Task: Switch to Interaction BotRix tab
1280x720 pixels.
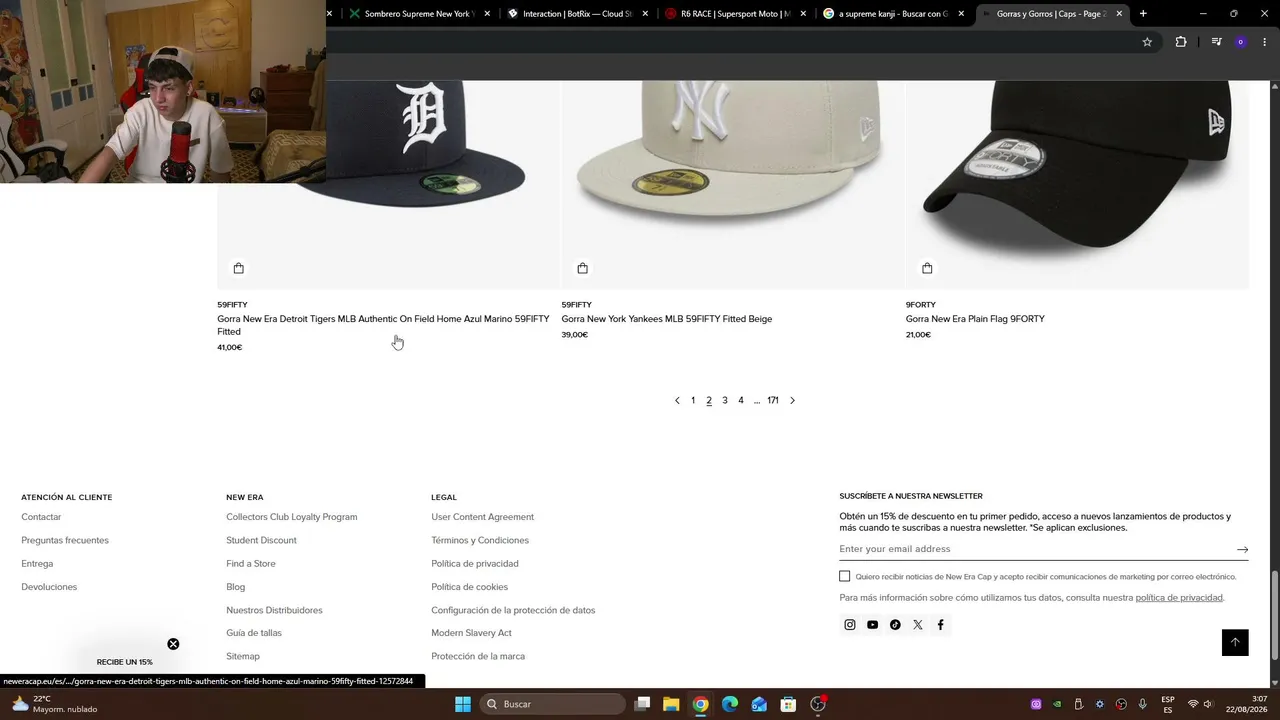Action: tap(577, 14)
